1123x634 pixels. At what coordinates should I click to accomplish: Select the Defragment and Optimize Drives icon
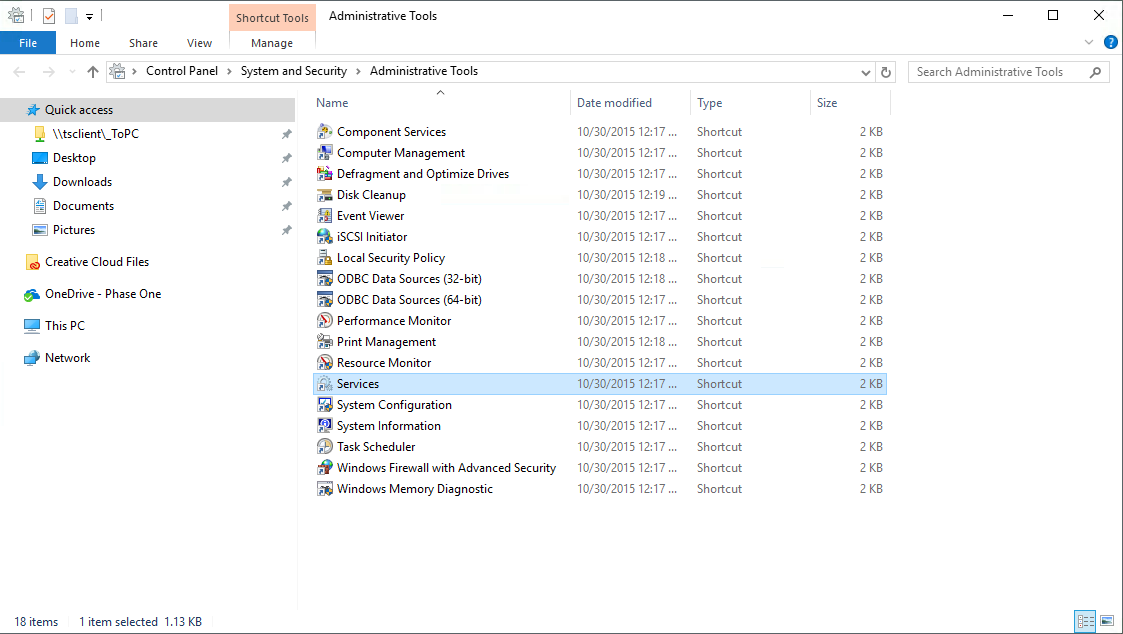click(324, 173)
